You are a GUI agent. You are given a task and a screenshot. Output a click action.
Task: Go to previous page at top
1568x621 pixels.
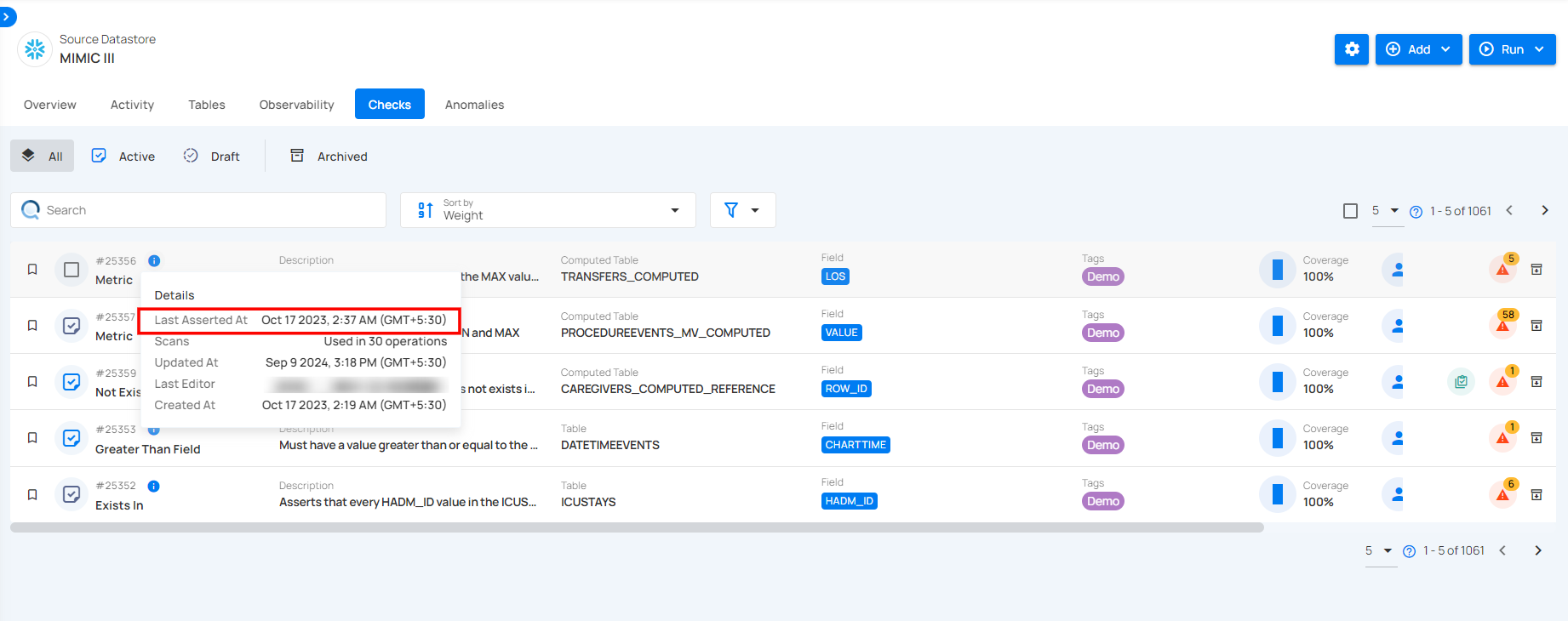pyautogui.click(x=1509, y=210)
